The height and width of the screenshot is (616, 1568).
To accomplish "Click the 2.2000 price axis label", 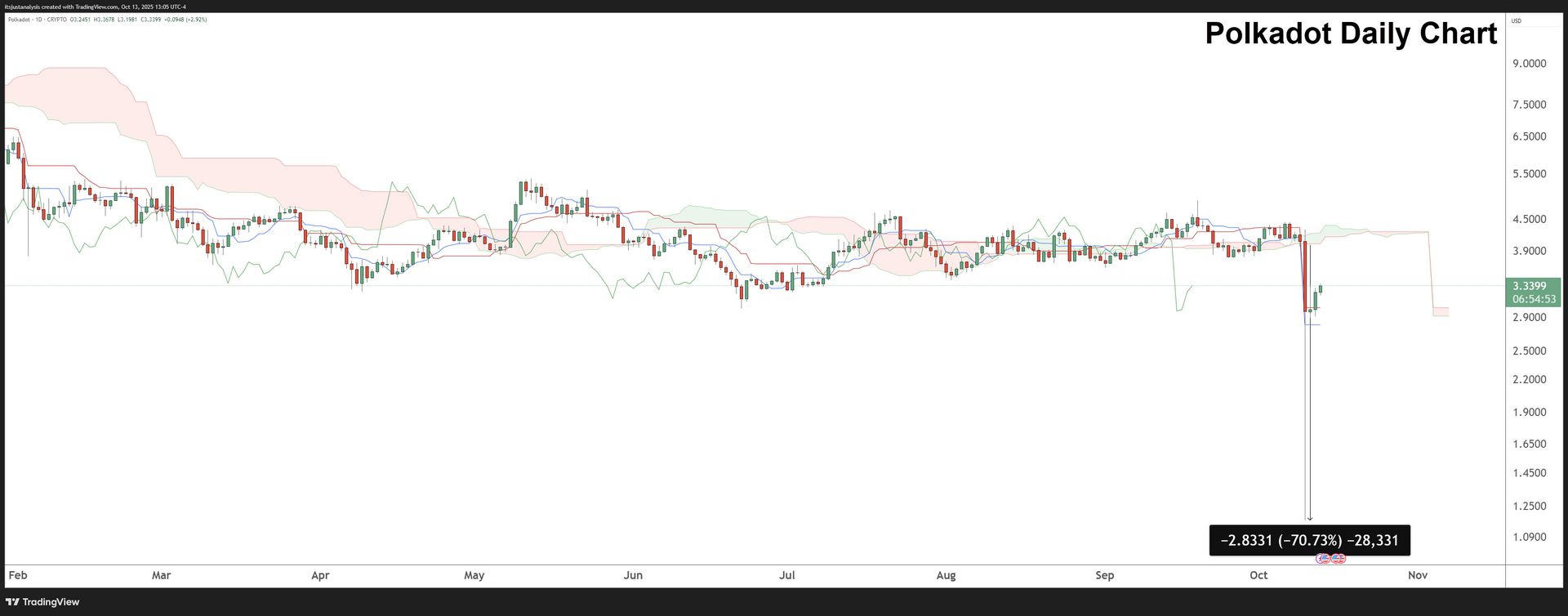I will point(1529,379).
